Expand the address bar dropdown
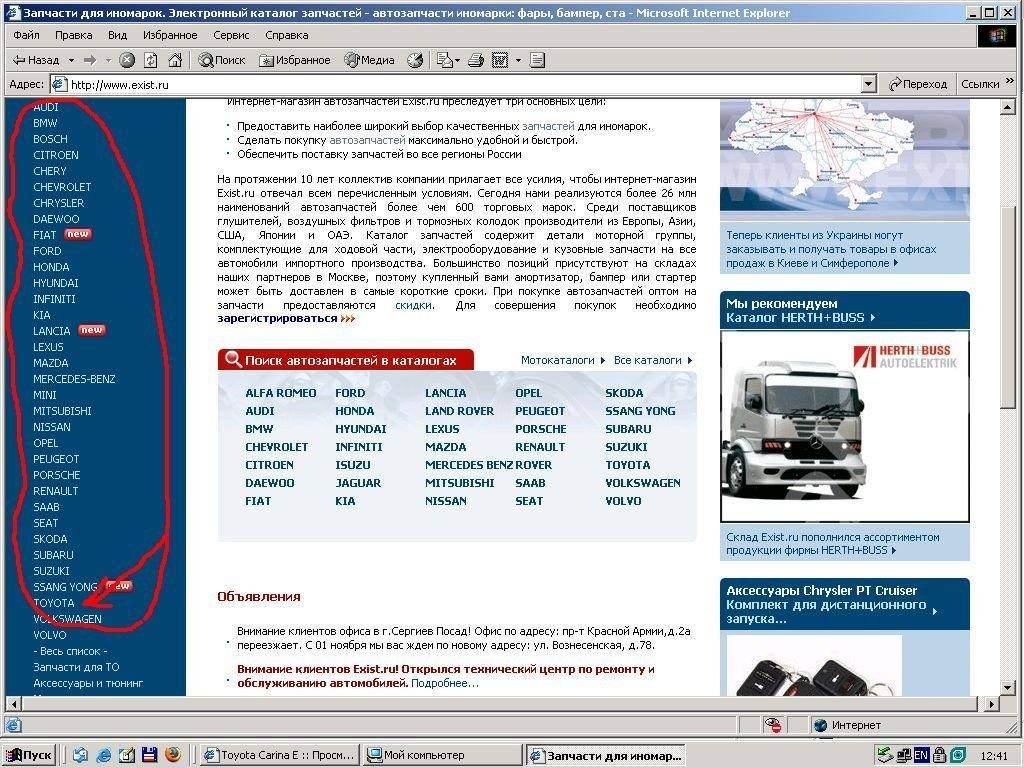 click(x=868, y=85)
